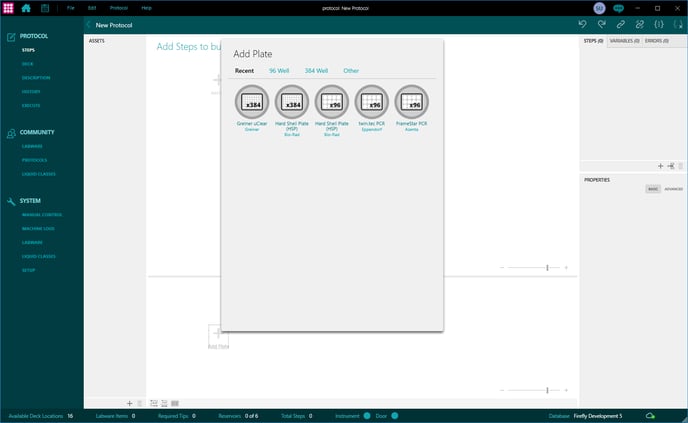Viewport: 688px width, 423px height.
Task: Open Machine Logs under System
Action: 38,229
